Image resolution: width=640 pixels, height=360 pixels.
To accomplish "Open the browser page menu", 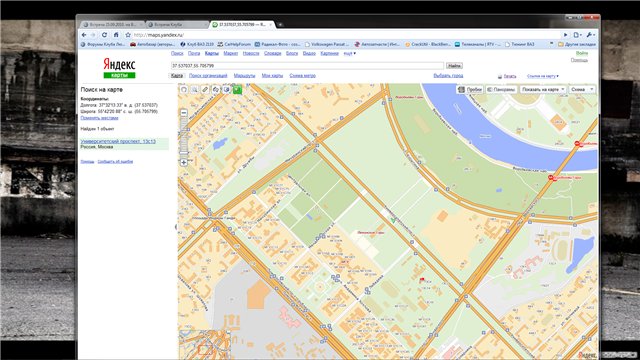I will [x=577, y=35].
